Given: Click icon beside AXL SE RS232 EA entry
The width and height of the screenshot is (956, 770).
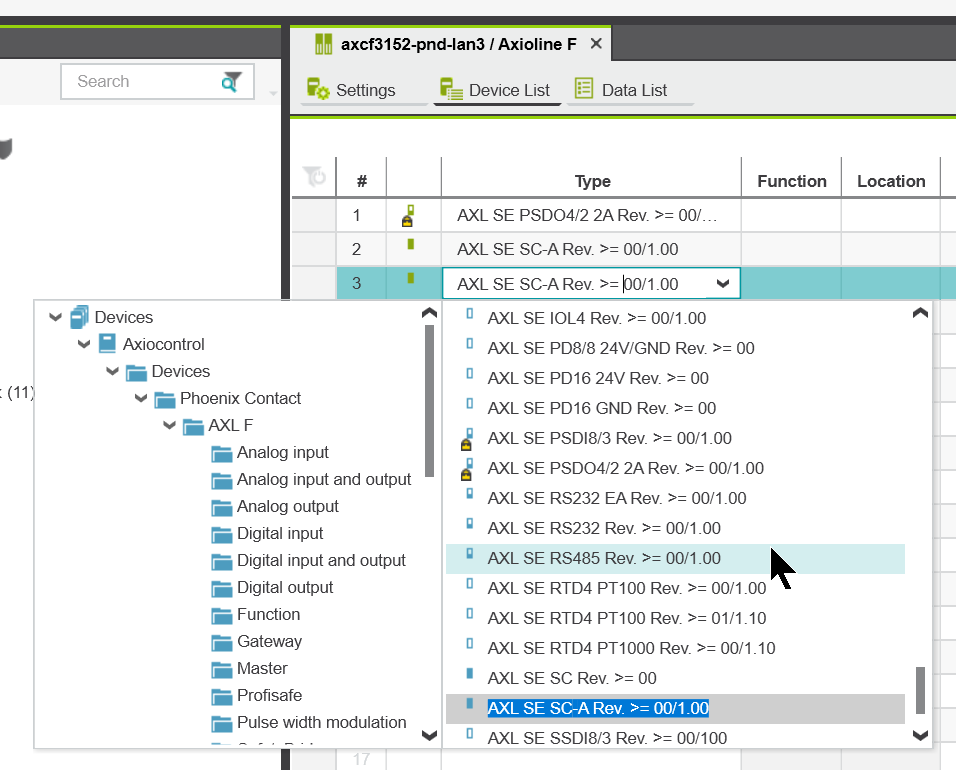Looking at the screenshot, I should pyautogui.click(x=469, y=493).
